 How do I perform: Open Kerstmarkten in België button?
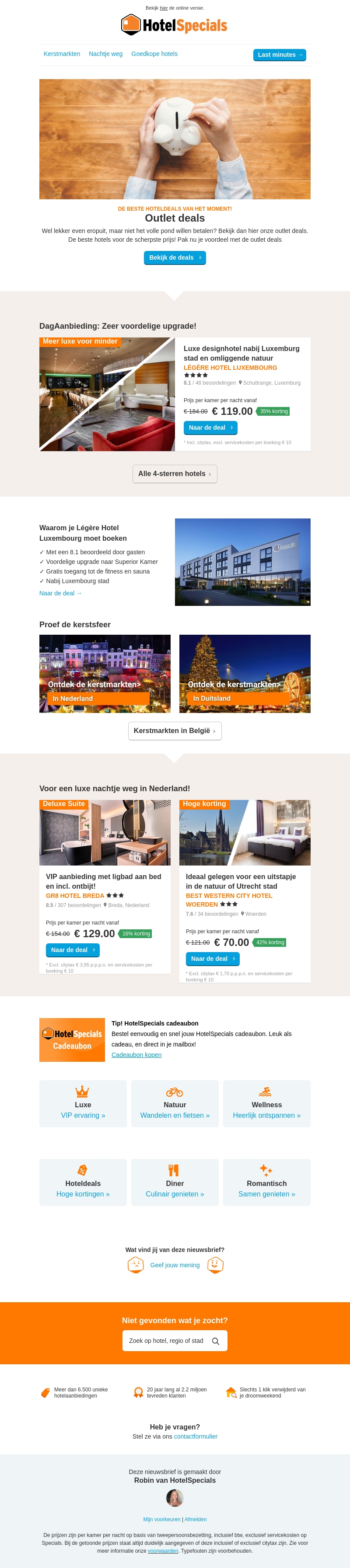[175, 730]
